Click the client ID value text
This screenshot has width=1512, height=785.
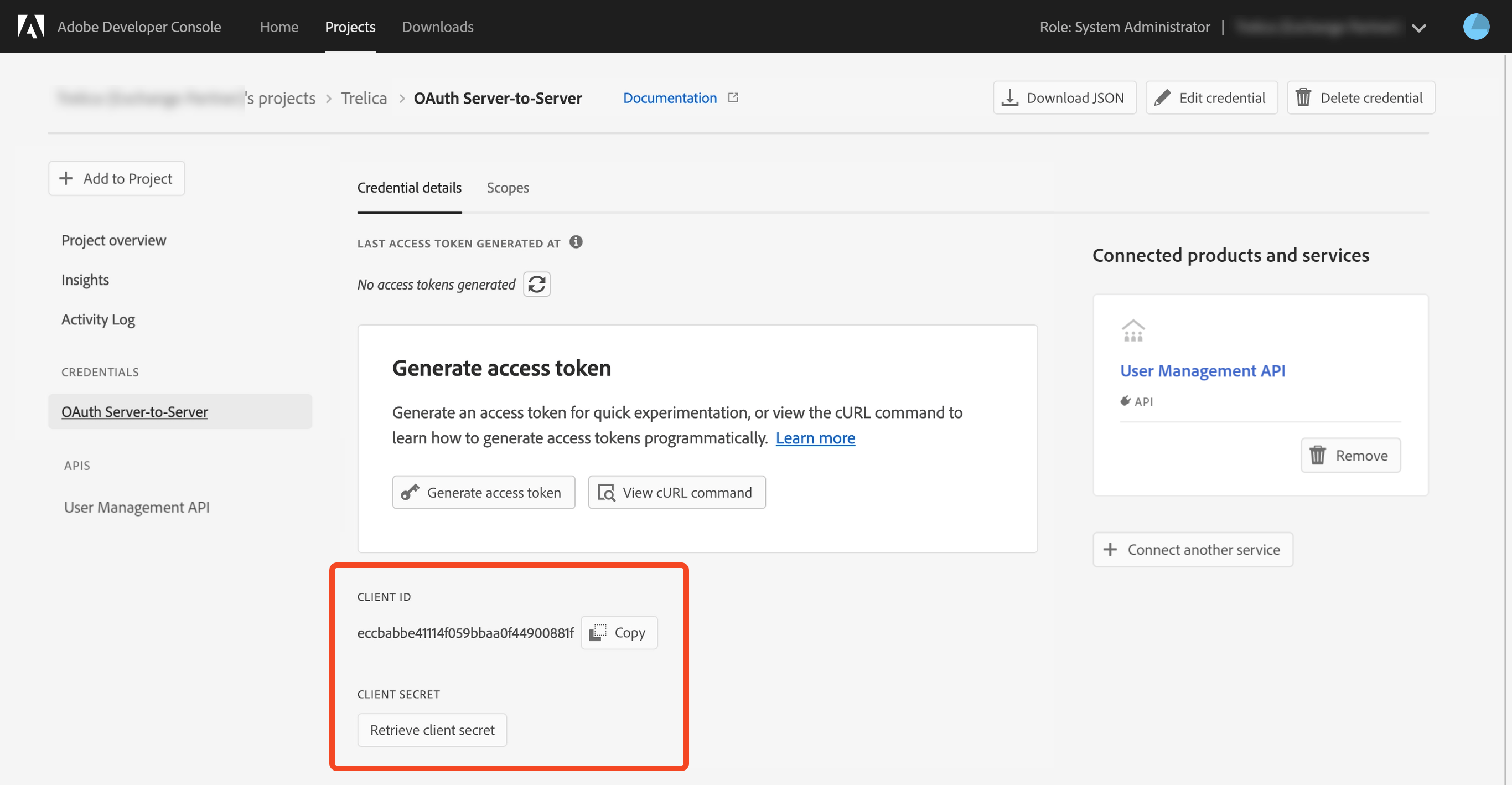[x=465, y=633]
